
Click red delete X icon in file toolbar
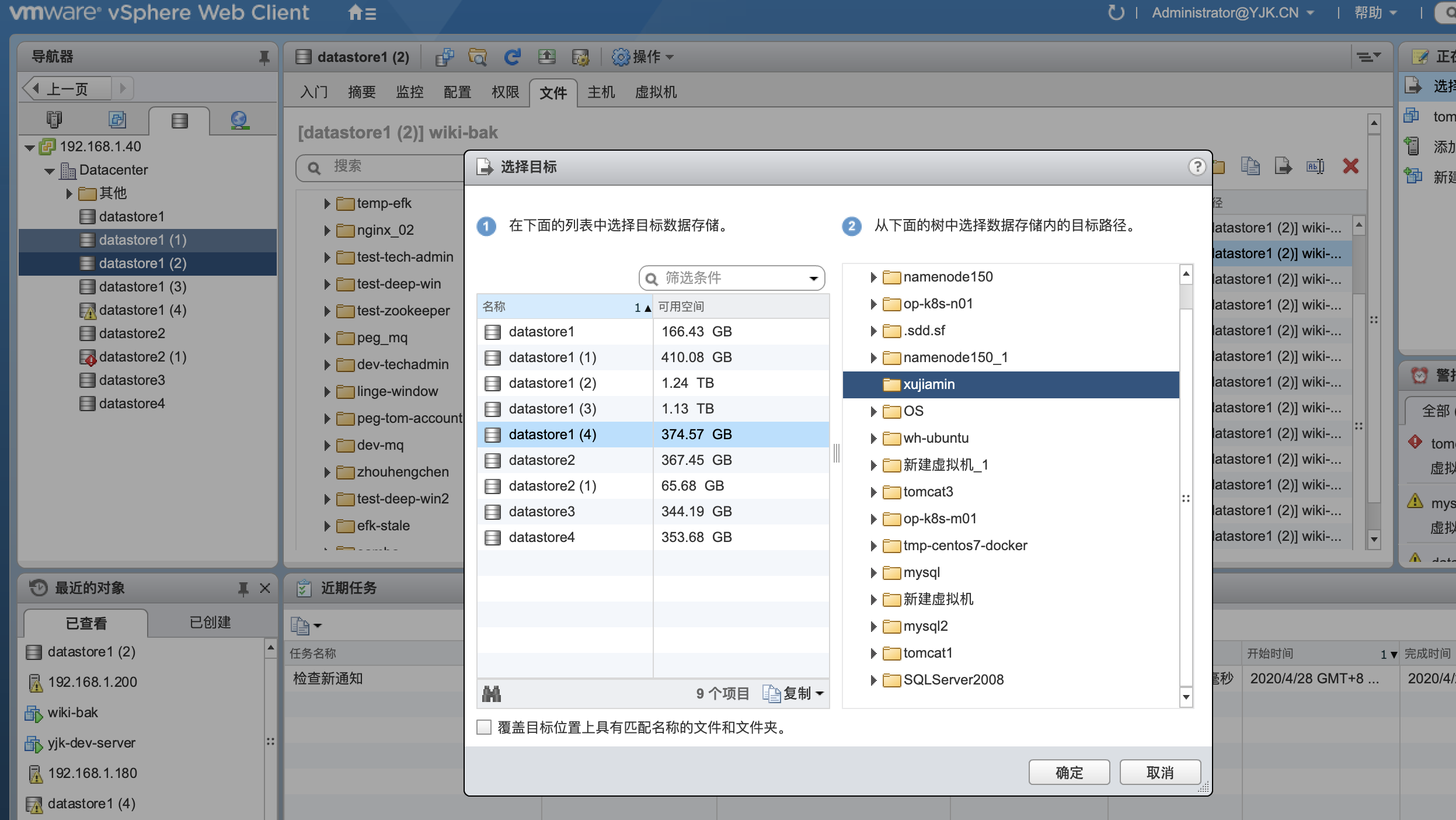1350,166
